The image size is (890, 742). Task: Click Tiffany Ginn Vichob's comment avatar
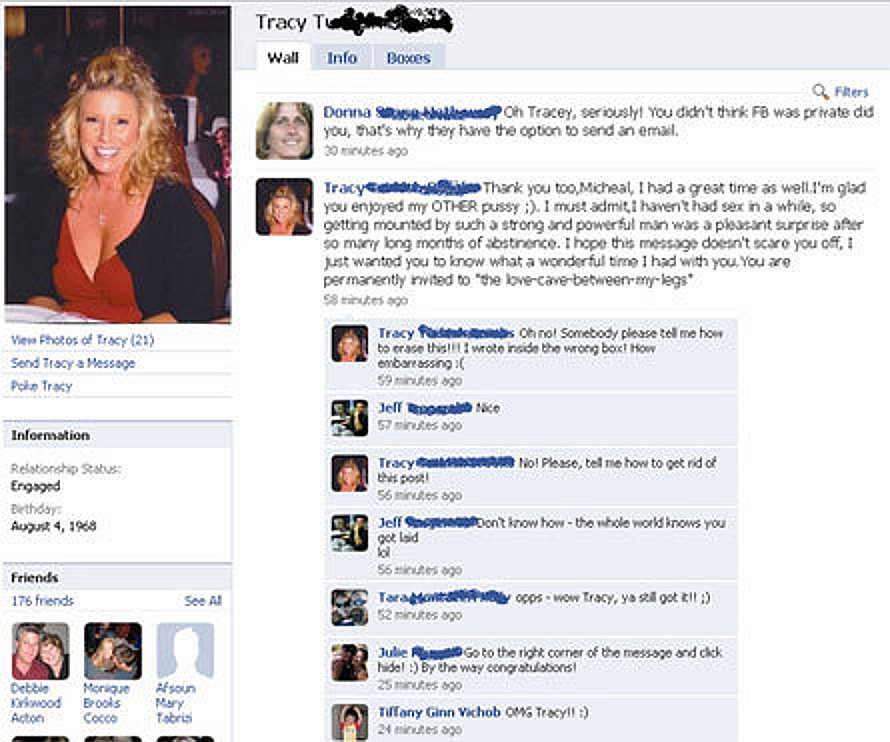350,722
